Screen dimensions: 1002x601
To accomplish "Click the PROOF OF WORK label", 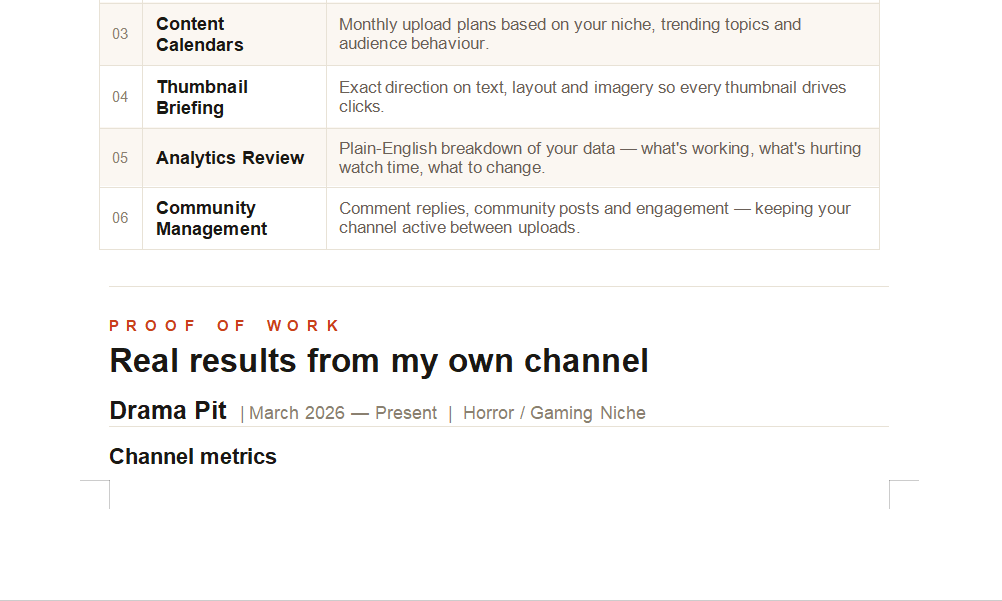I will coord(224,326).
